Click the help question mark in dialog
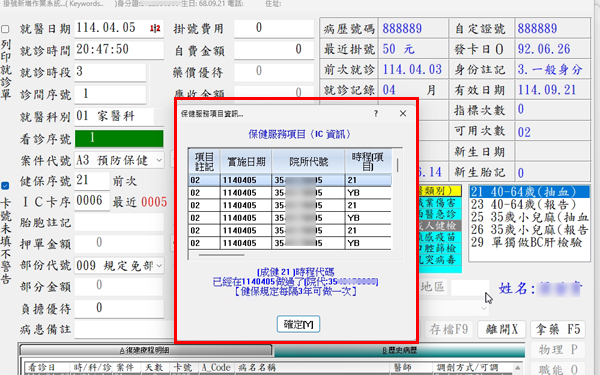The height and width of the screenshot is (375, 600). pos(376,114)
